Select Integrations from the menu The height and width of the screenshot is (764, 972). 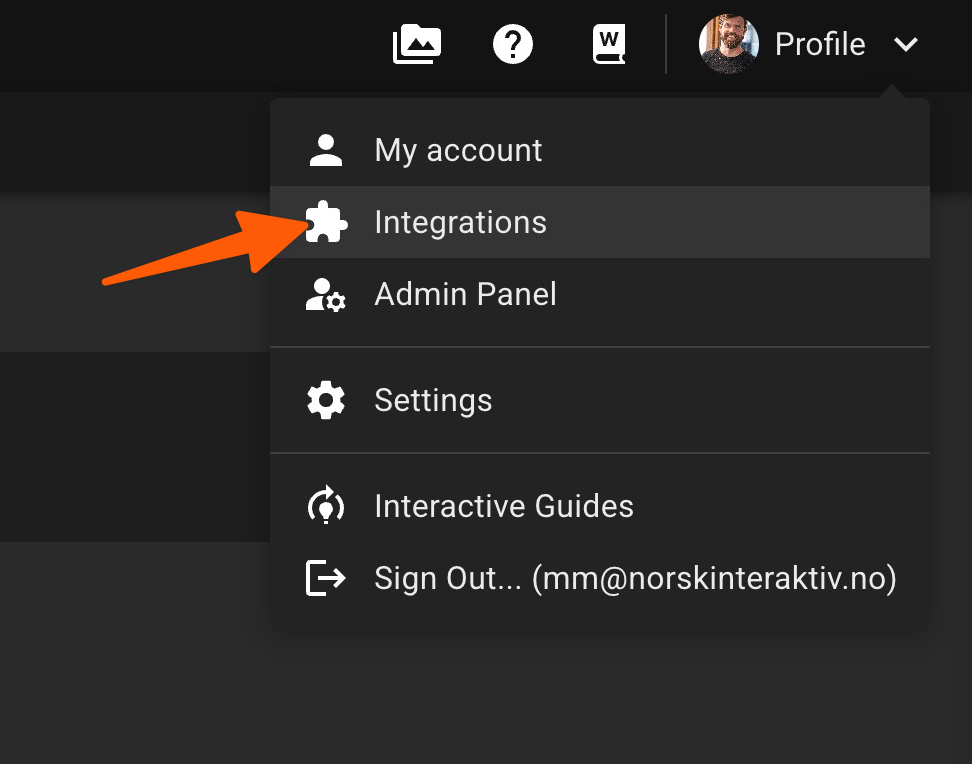point(599,222)
